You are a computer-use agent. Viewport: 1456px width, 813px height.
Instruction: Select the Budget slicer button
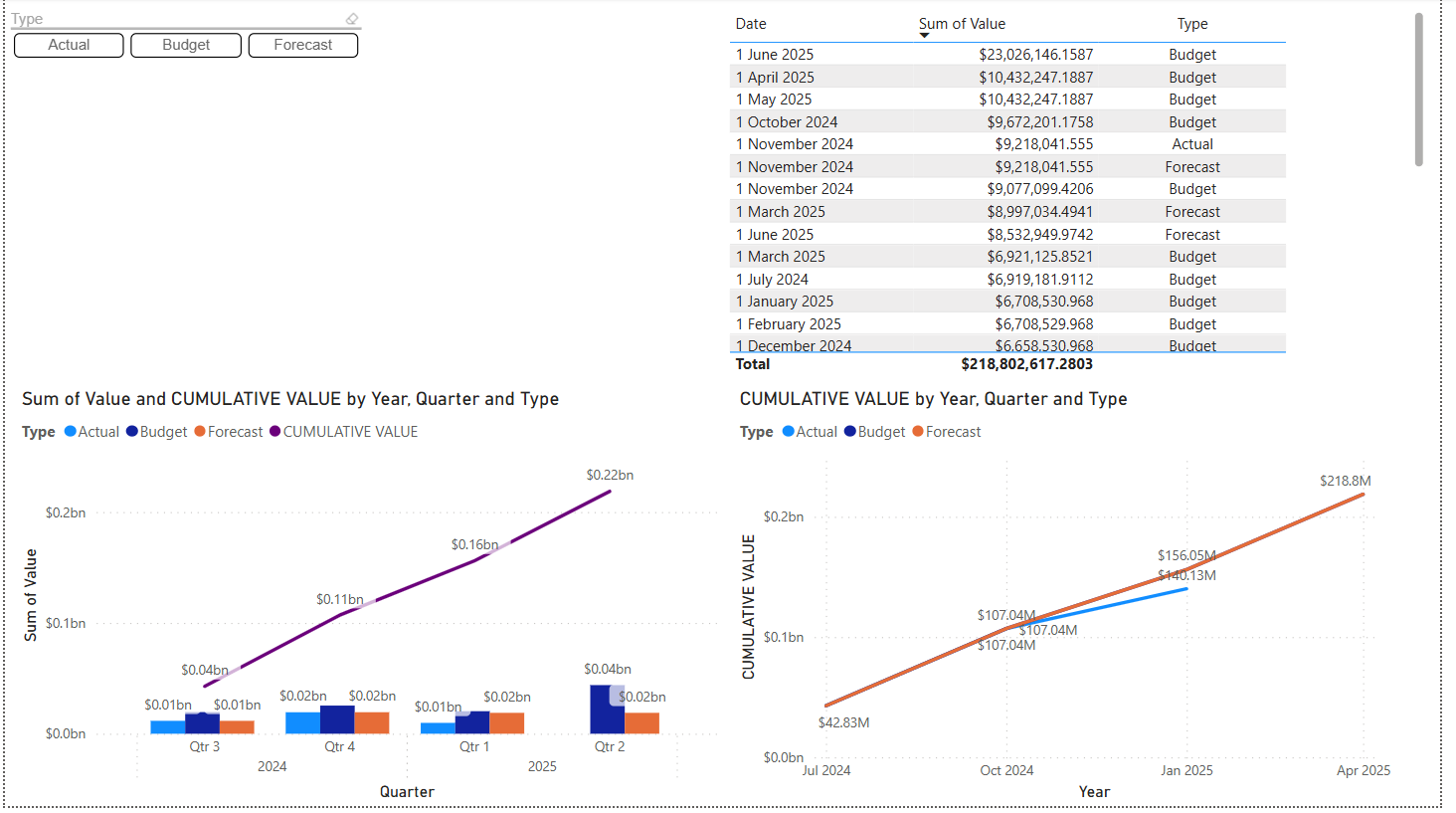pos(186,45)
